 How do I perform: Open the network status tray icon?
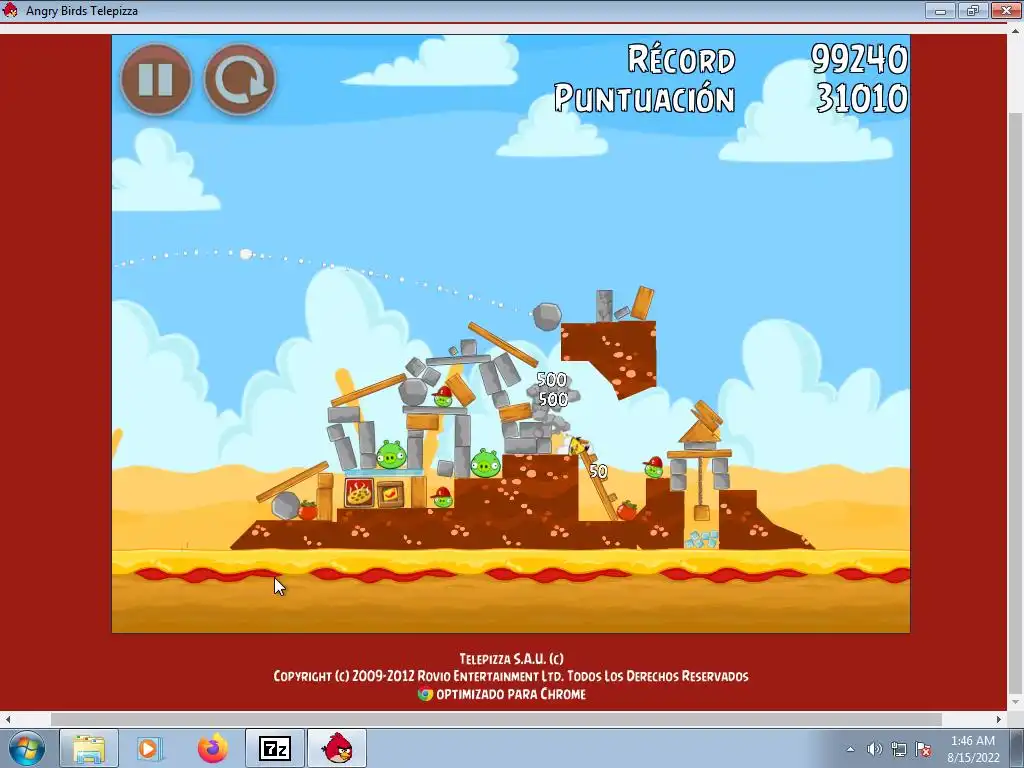pyautogui.click(x=899, y=749)
